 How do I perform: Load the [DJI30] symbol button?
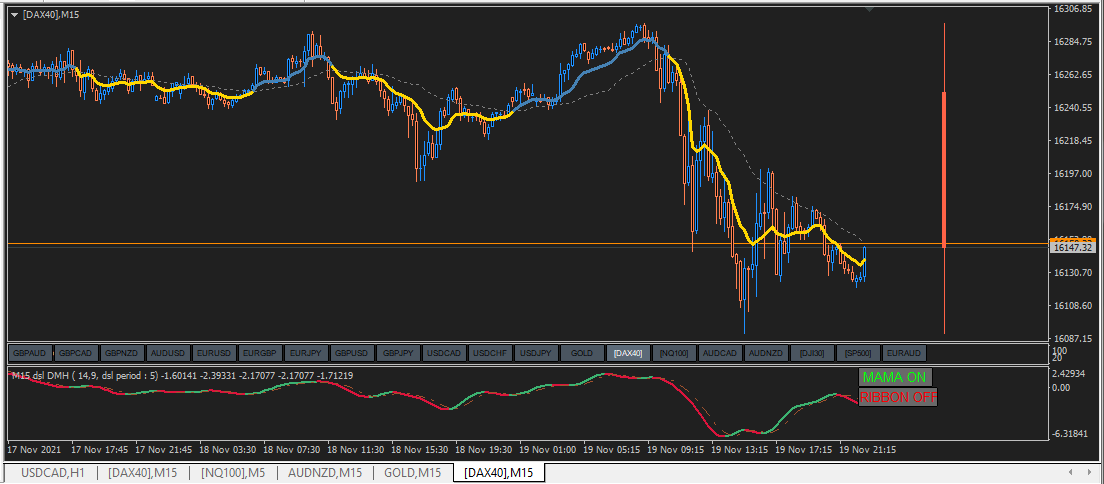[813, 353]
